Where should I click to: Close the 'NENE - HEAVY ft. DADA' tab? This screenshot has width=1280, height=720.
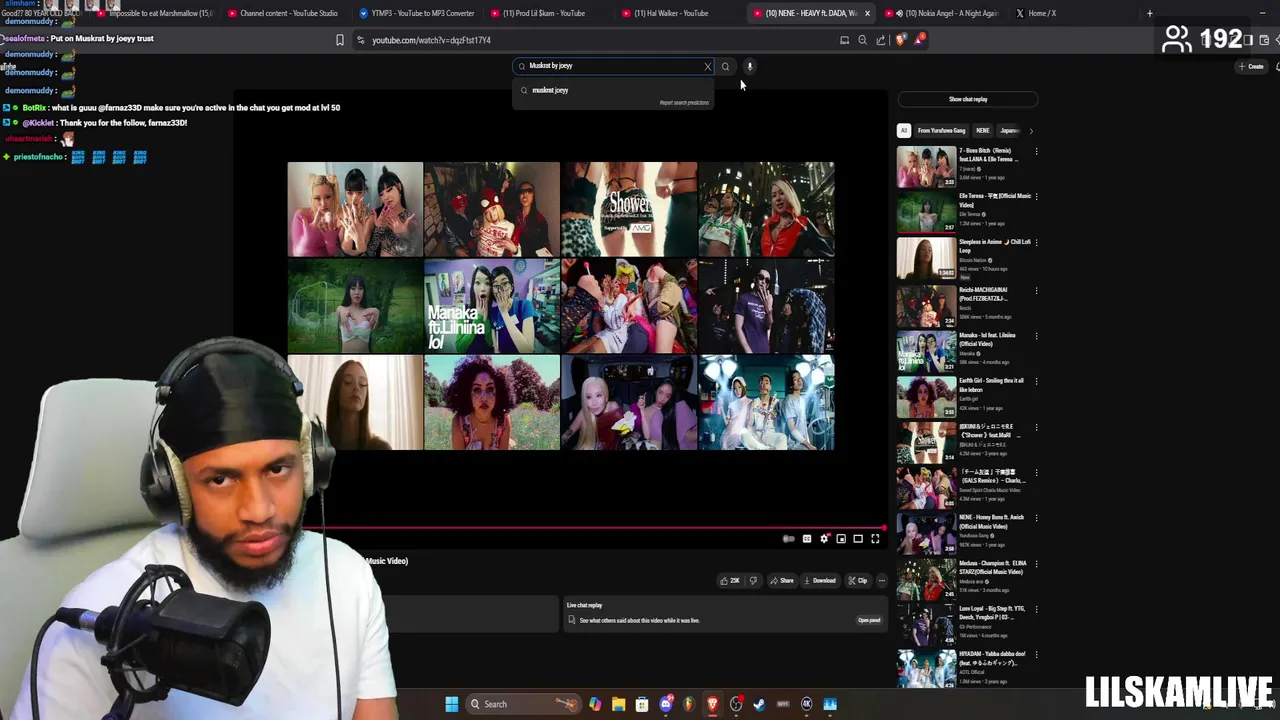click(867, 13)
